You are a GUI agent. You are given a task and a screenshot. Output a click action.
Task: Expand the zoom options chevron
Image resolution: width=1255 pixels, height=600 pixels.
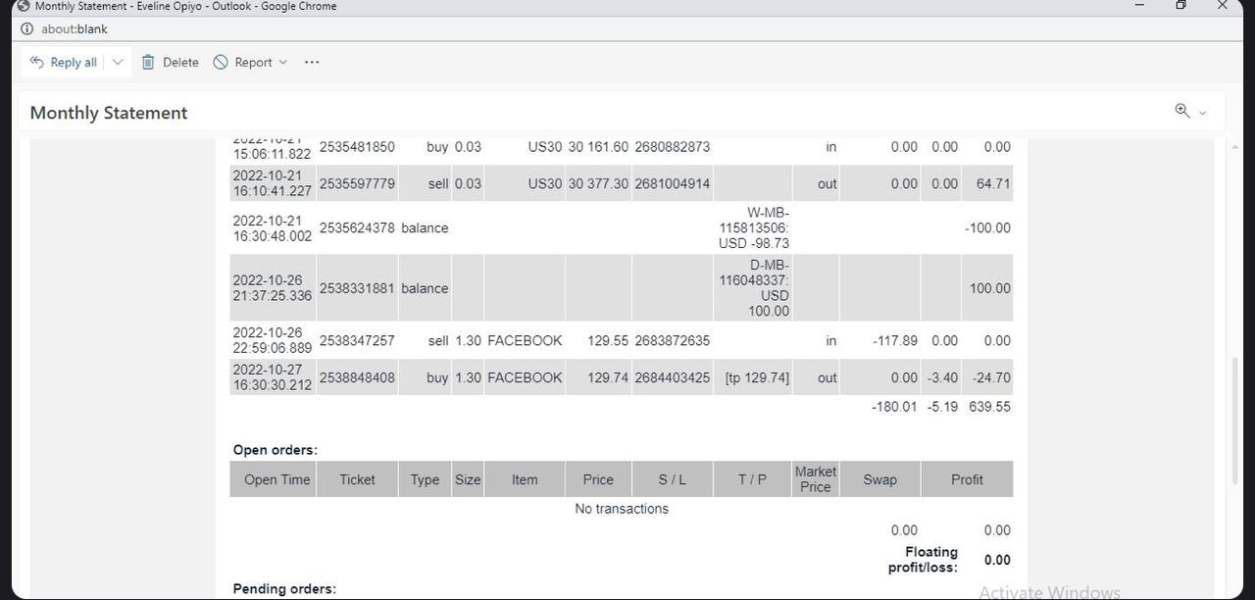[1202, 112]
